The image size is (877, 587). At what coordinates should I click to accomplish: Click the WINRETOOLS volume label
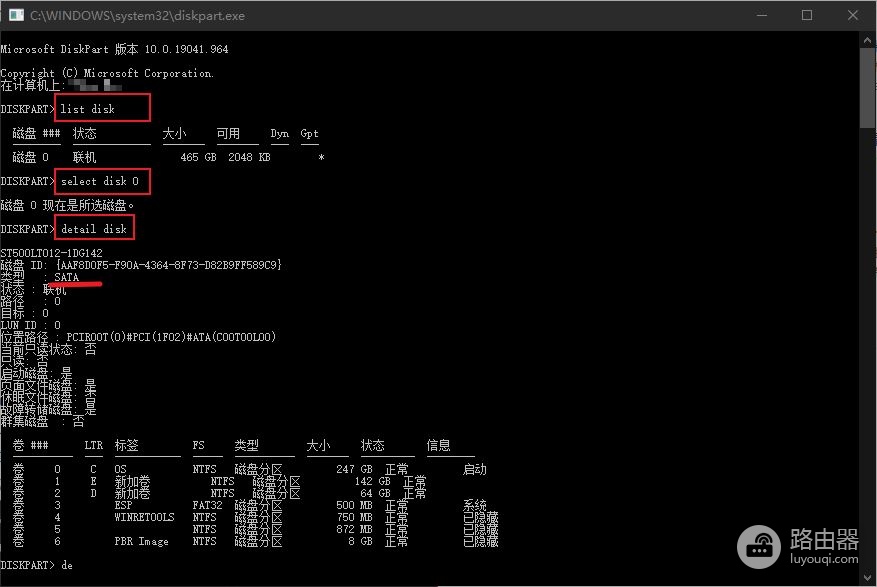(x=144, y=517)
